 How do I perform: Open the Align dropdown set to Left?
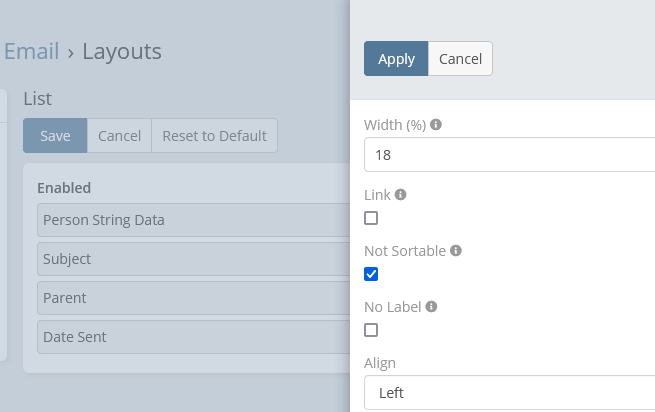(510, 393)
